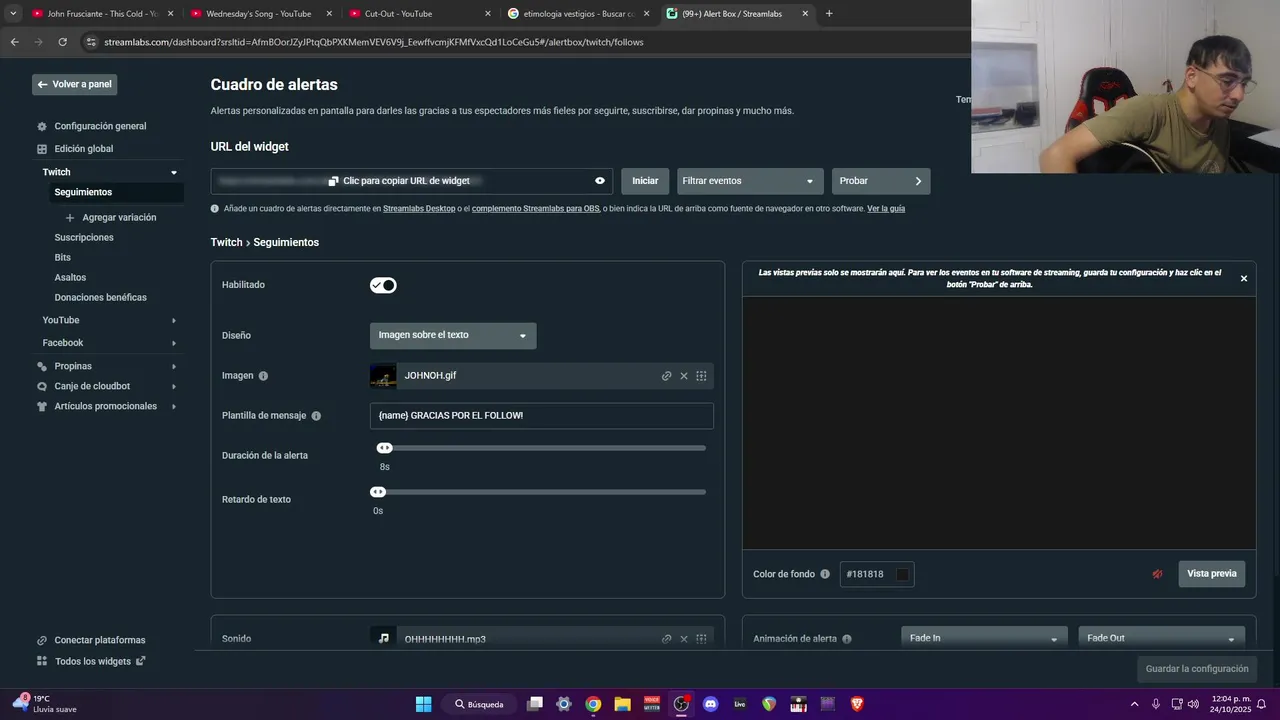Click the Retardo de texto slider handle
1280x720 pixels.
coord(378,492)
